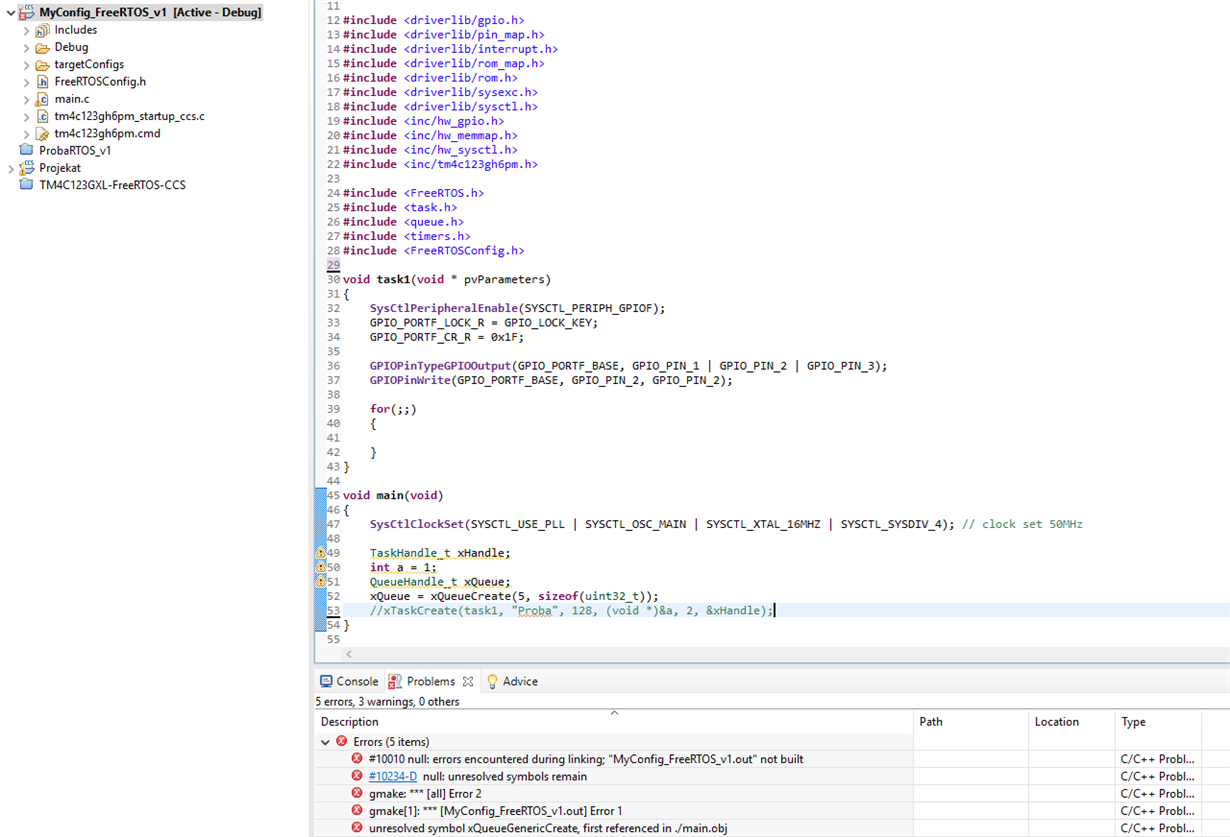This screenshot has width=1230, height=837.
Task: Click the warning marker on line 51
Action: [321, 582]
